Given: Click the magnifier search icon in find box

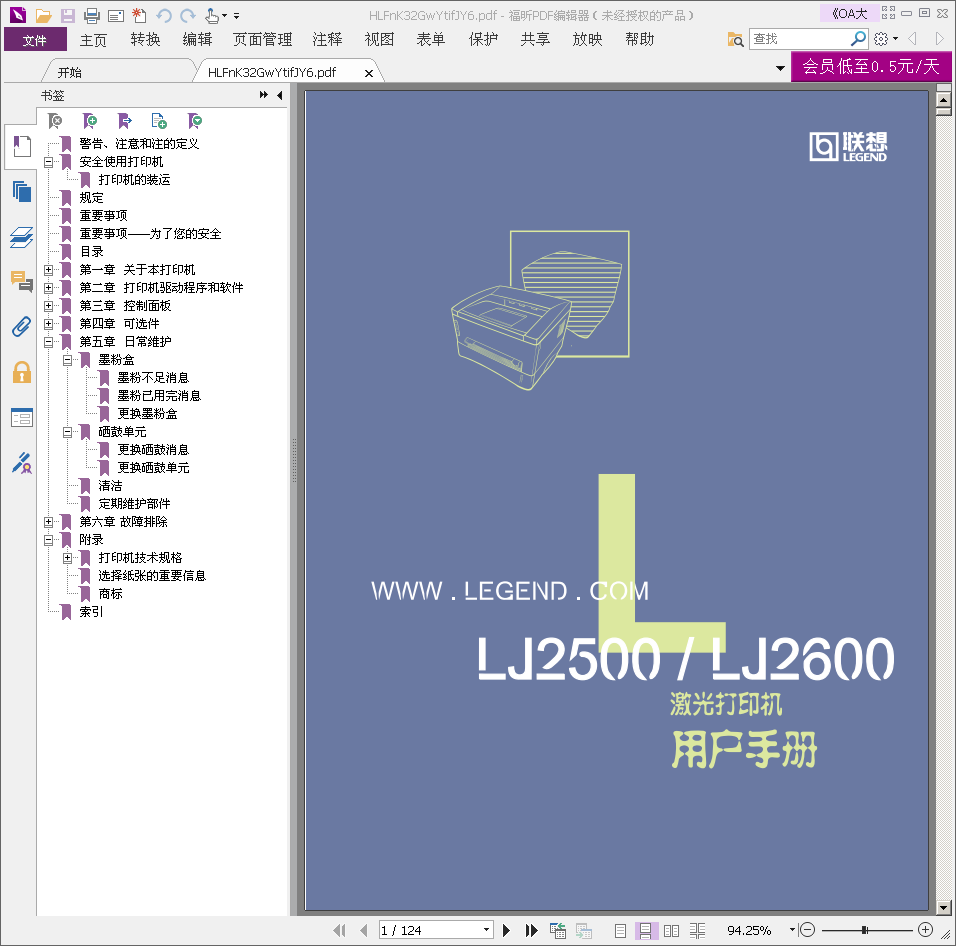Looking at the screenshot, I should (858, 39).
